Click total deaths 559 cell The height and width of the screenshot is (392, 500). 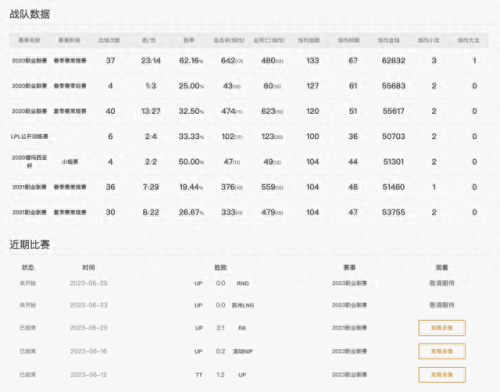(x=272, y=187)
